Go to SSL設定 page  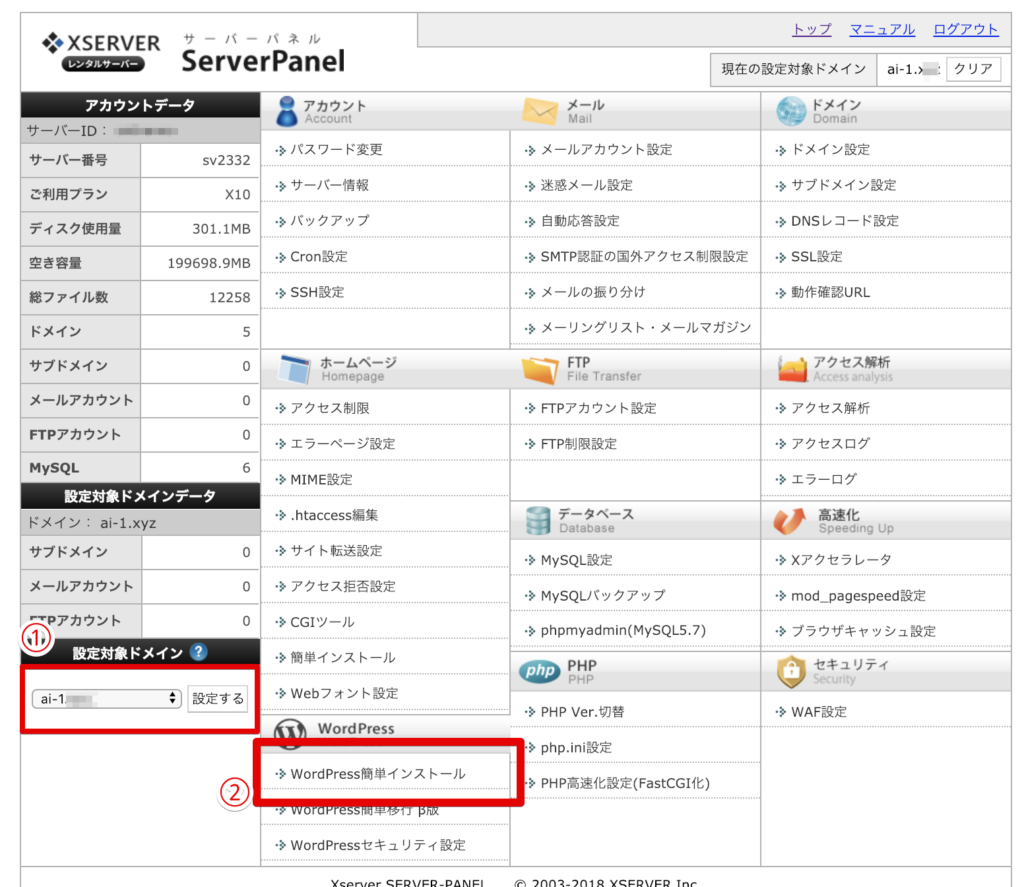(816, 256)
